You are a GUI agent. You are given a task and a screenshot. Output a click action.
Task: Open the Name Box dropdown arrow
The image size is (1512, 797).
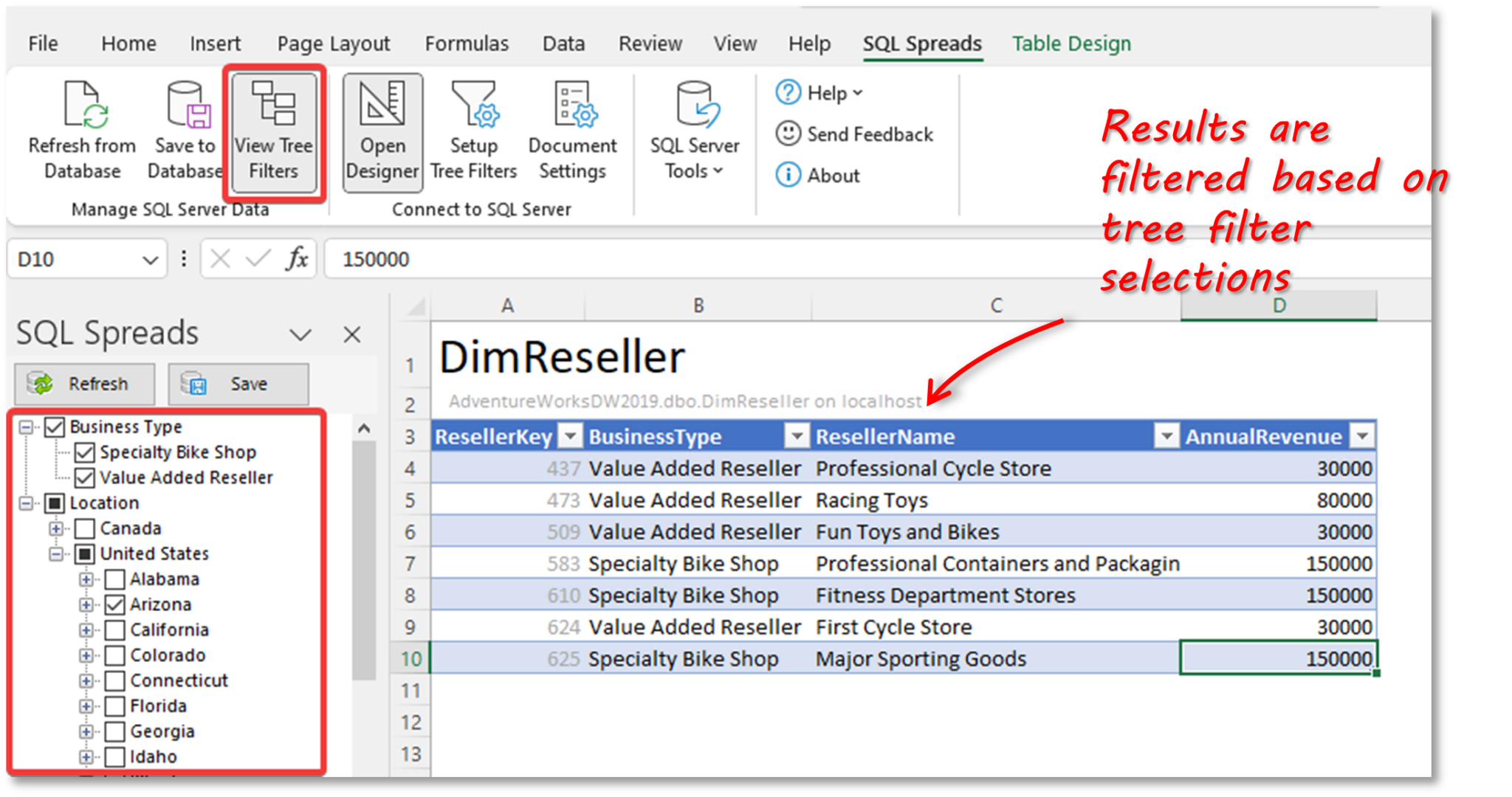click(150, 260)
